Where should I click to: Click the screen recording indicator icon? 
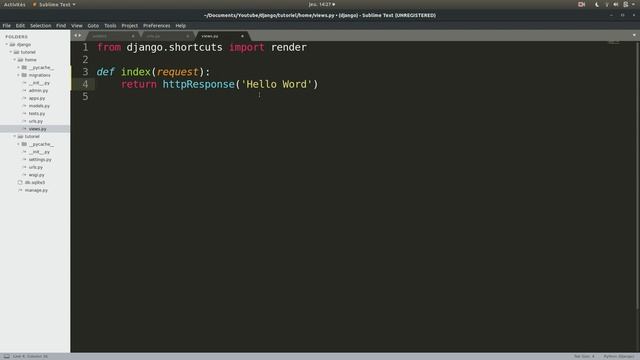(x=582, y=4)
